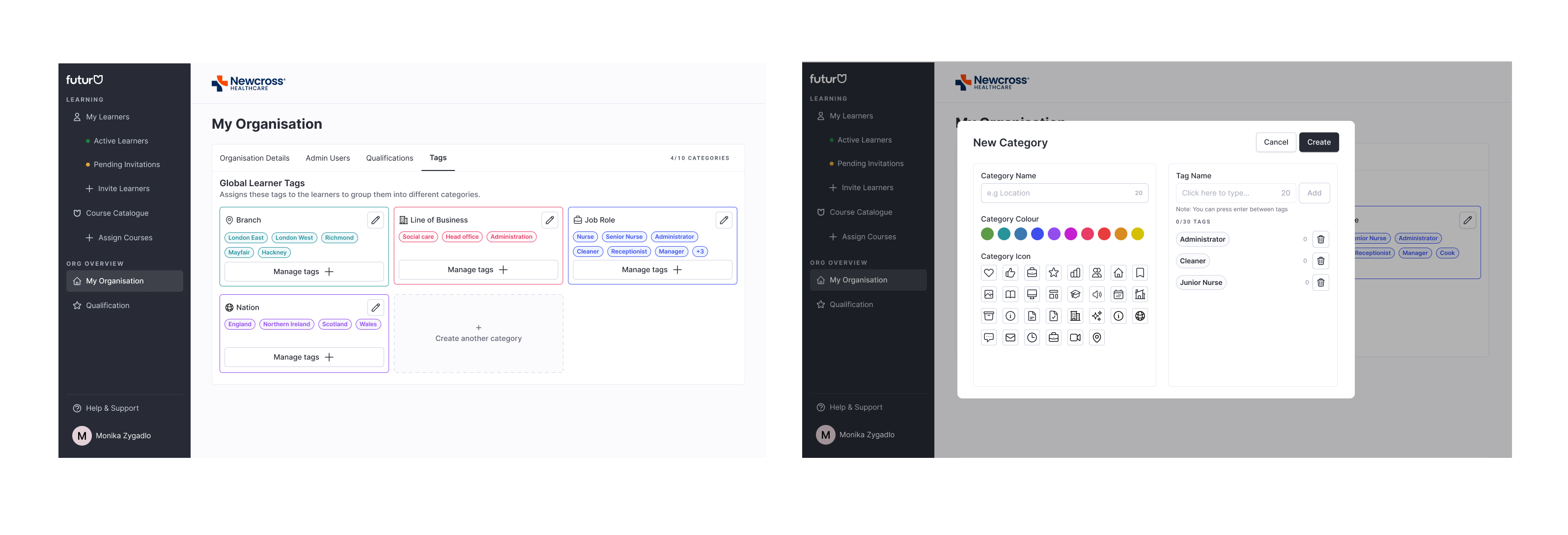Screen dimensions: 1568x535
Task: Choose the envelope mail category icon
Action: click(x=1010, y=338)
